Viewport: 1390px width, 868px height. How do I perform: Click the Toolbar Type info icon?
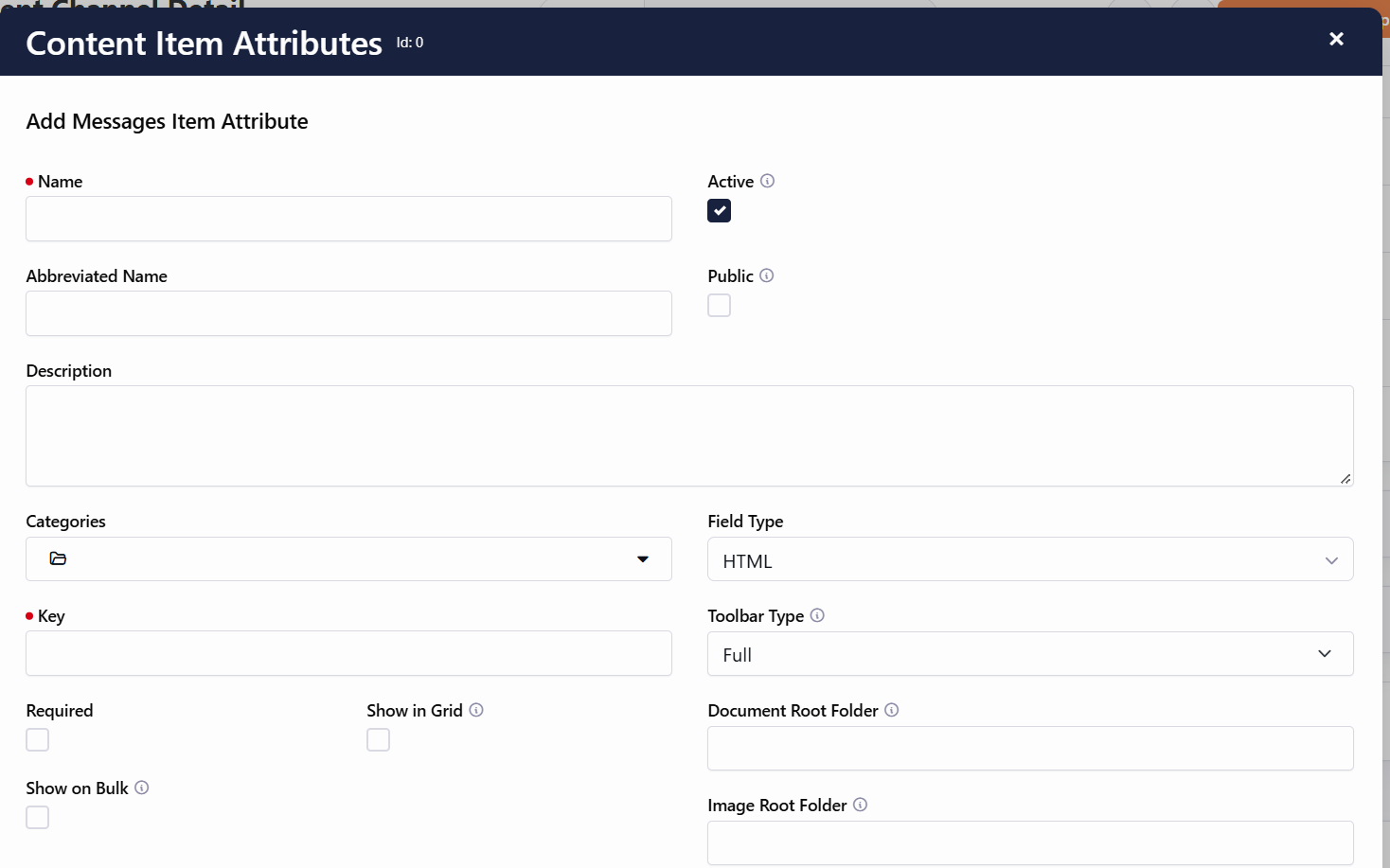point(817,615)
